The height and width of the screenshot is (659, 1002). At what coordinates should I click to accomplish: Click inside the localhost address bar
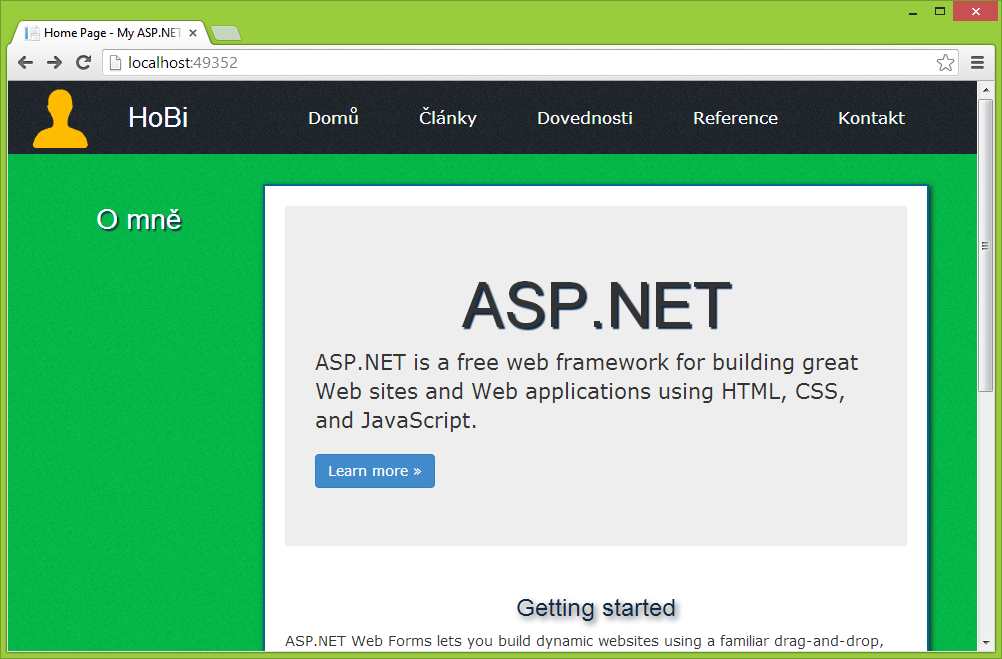pos(400,62)
